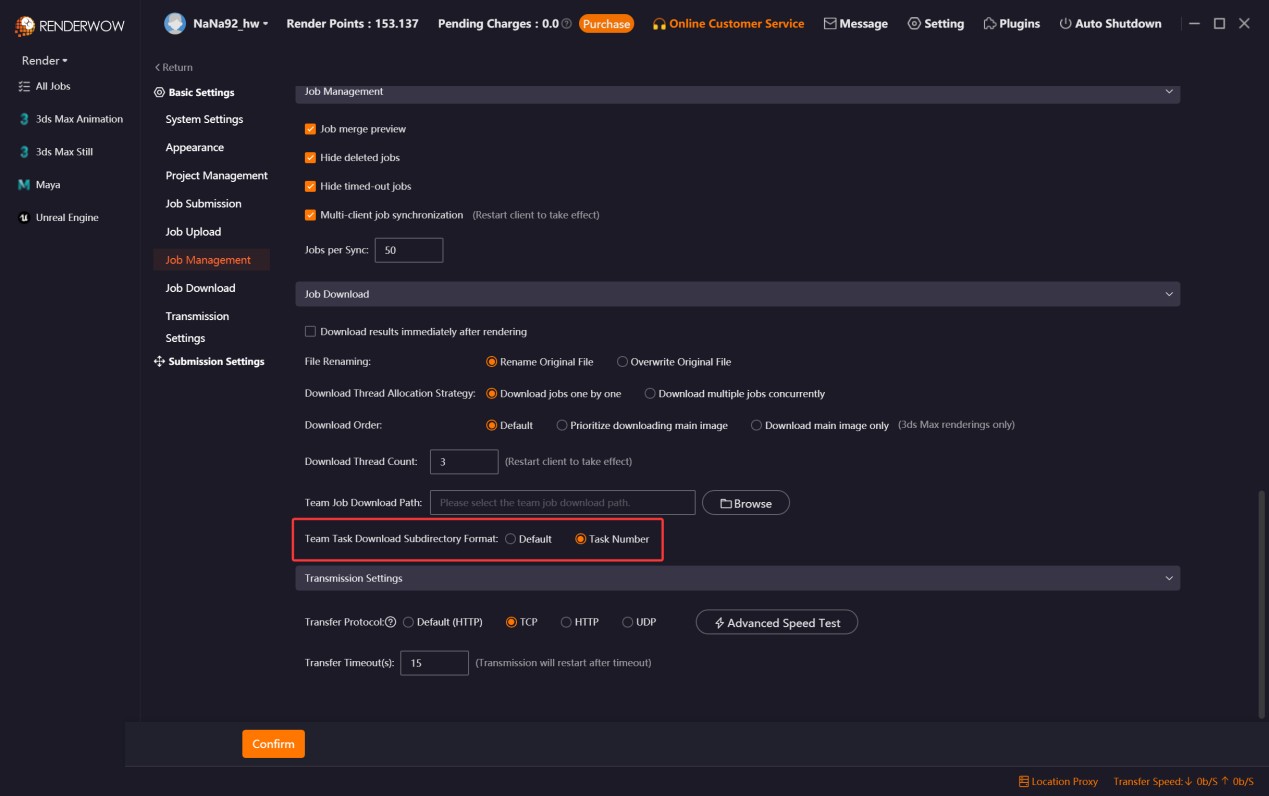The height and width of the screenshot is (796, 1269).
Task: Select Default subdirectory format radio
Action: (x=510, y=539)
